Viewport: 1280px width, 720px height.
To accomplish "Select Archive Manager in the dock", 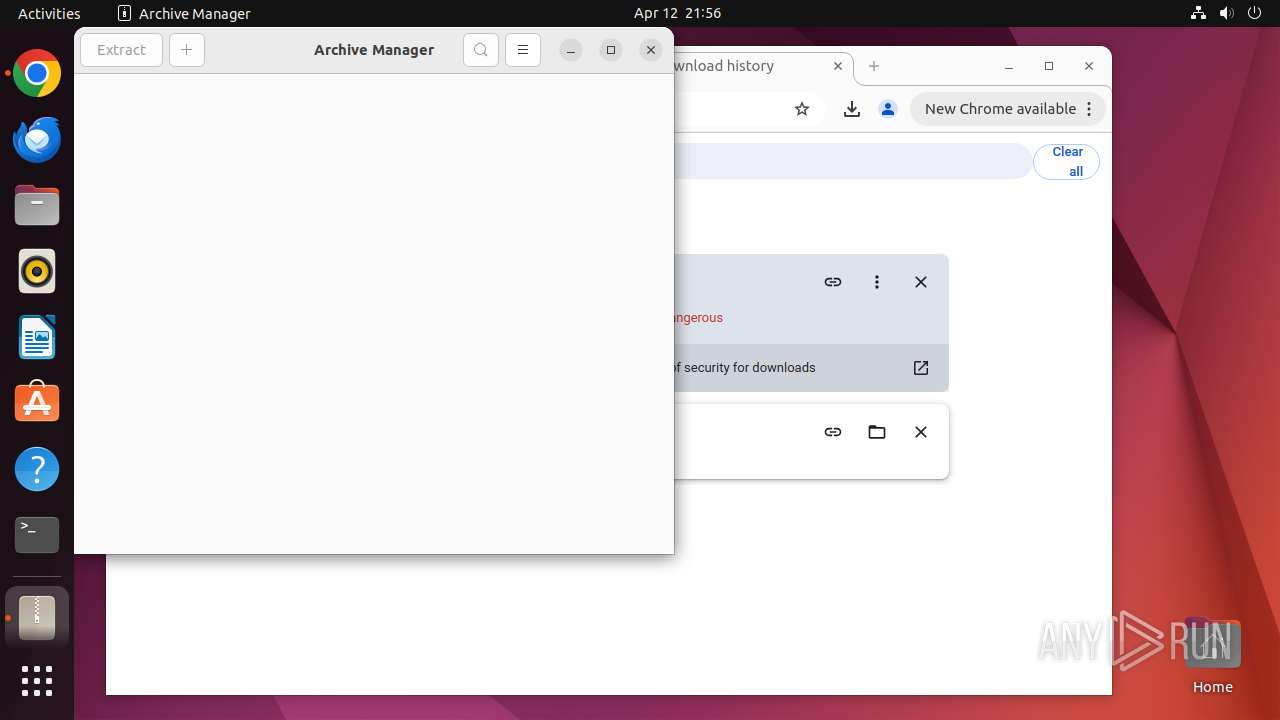I will pos(37,617).
